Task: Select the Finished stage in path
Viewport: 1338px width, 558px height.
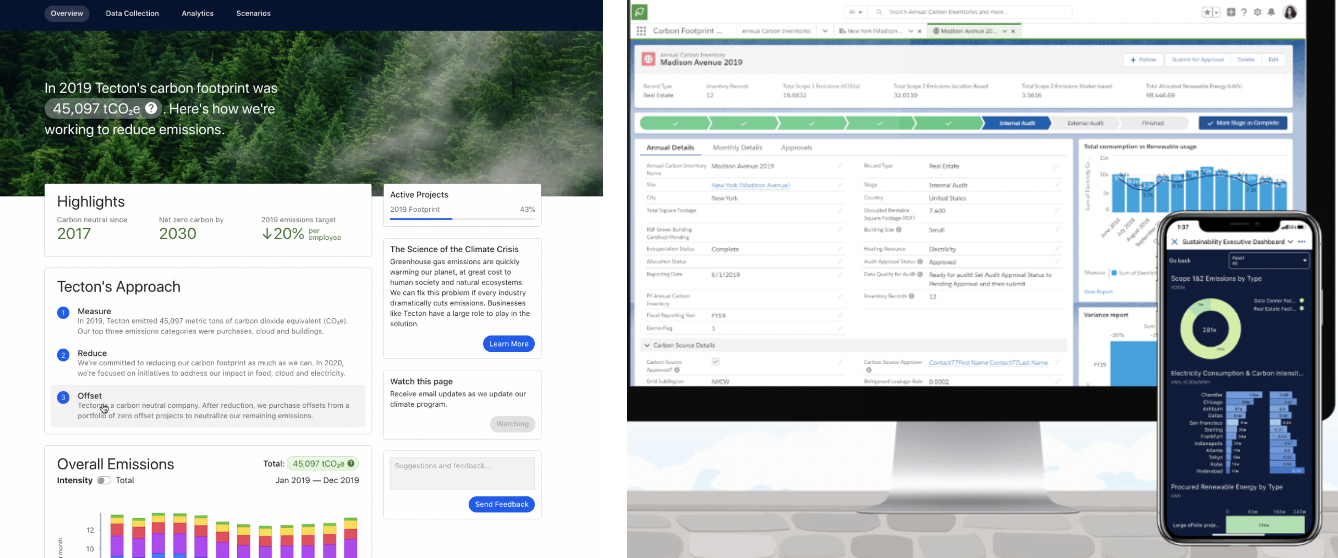Action: click(x=1153, y=123)
